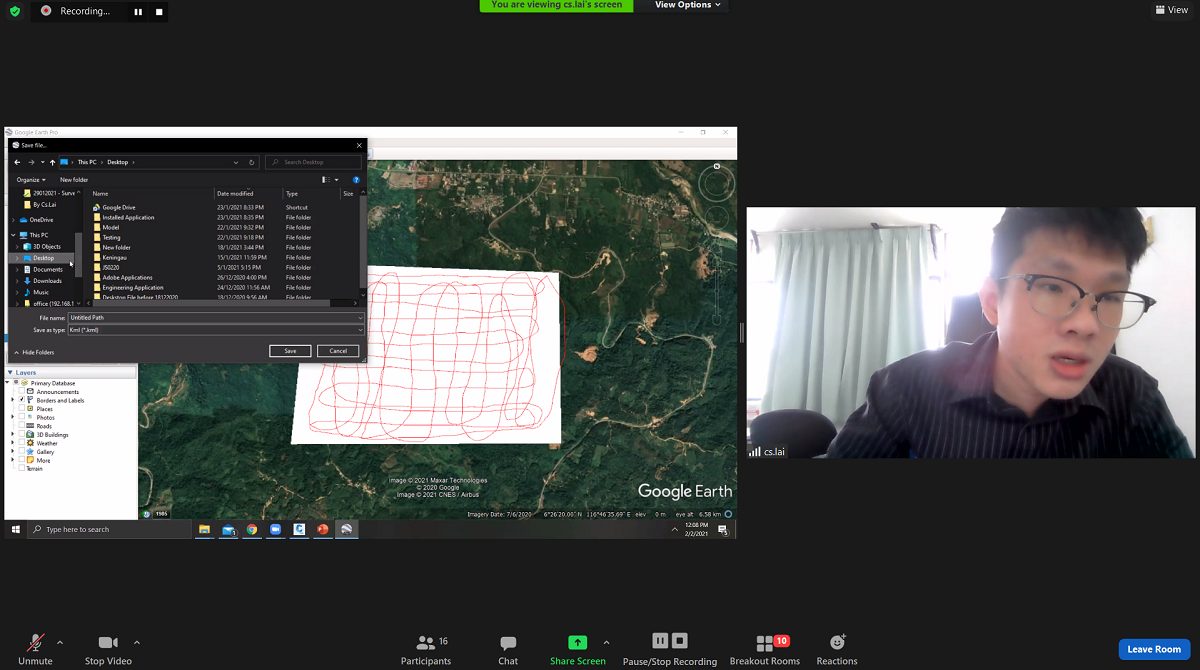The width and height of the screenshot is (1200, 670).
Task: Open the Save dialog help icon
Action: tap(356, 180)
